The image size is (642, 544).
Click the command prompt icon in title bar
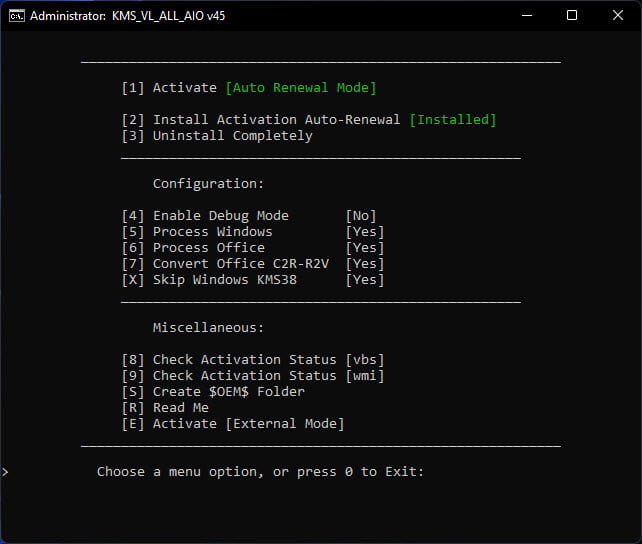(17, 16)
